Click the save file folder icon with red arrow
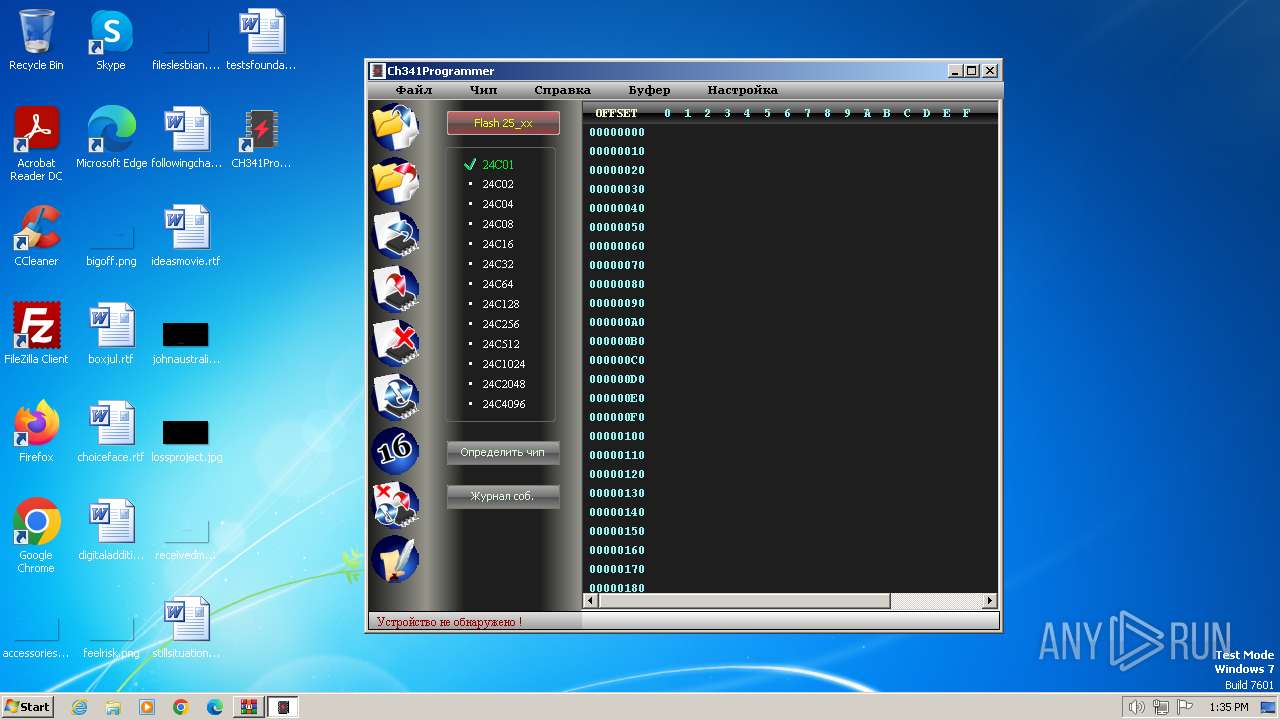 [x=395, y=181]
